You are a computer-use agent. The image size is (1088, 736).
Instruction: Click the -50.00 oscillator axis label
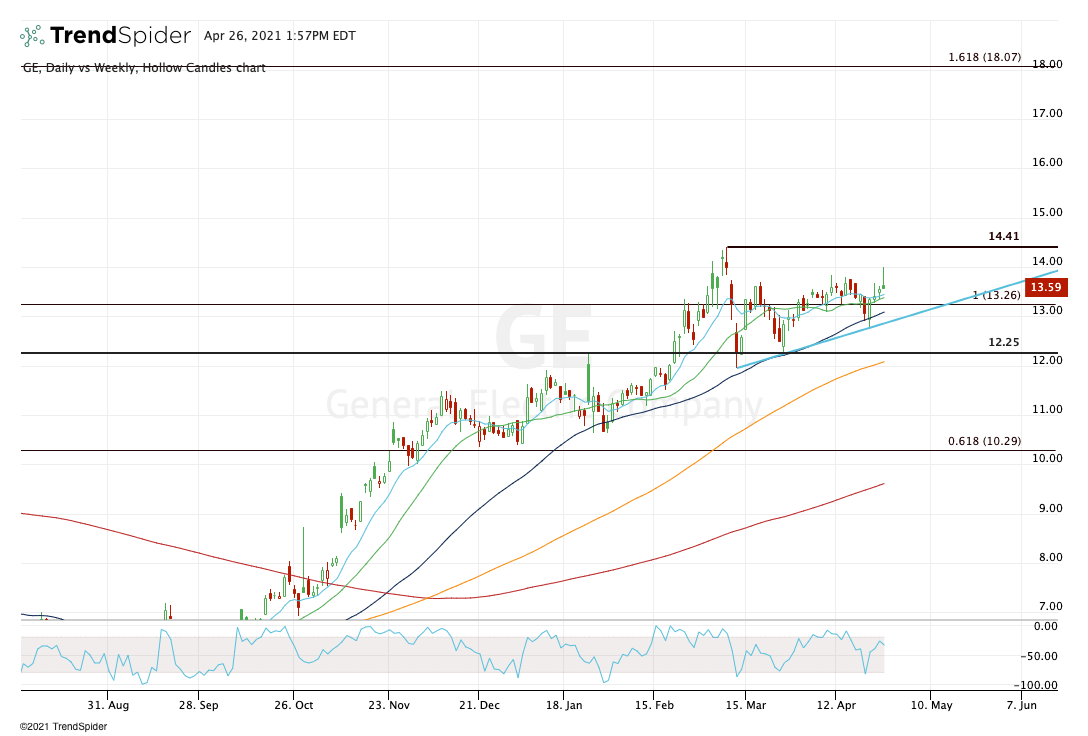pos(1038,656)
